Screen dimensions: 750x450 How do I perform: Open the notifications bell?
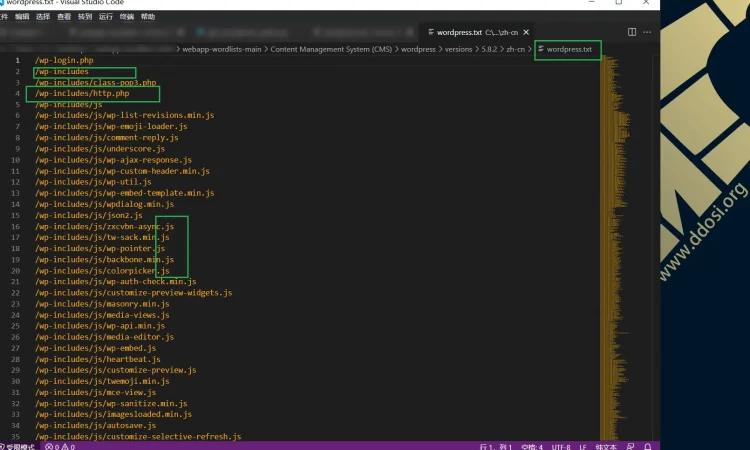coord(648,447)
